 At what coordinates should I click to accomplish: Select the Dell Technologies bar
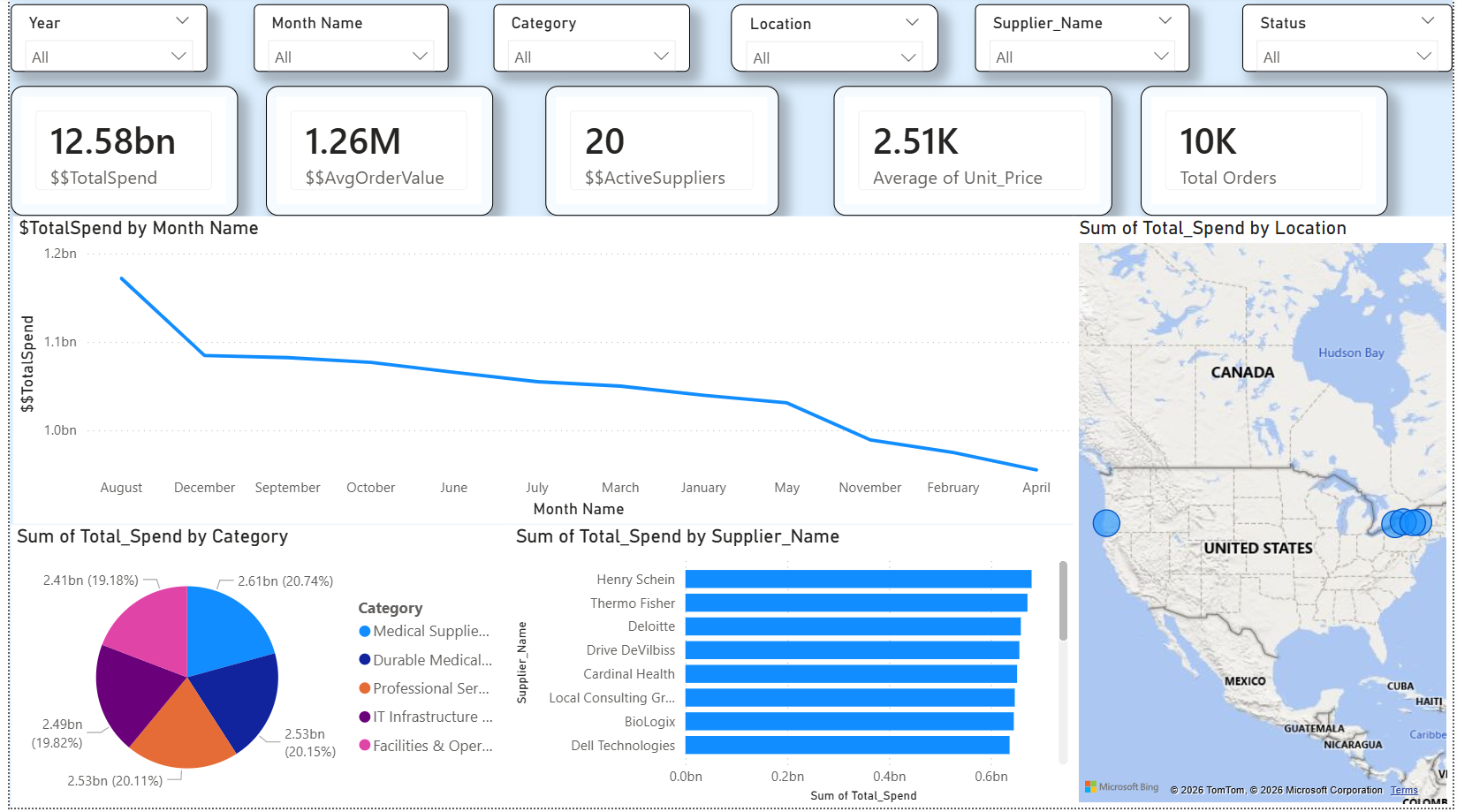click(847, 746)
